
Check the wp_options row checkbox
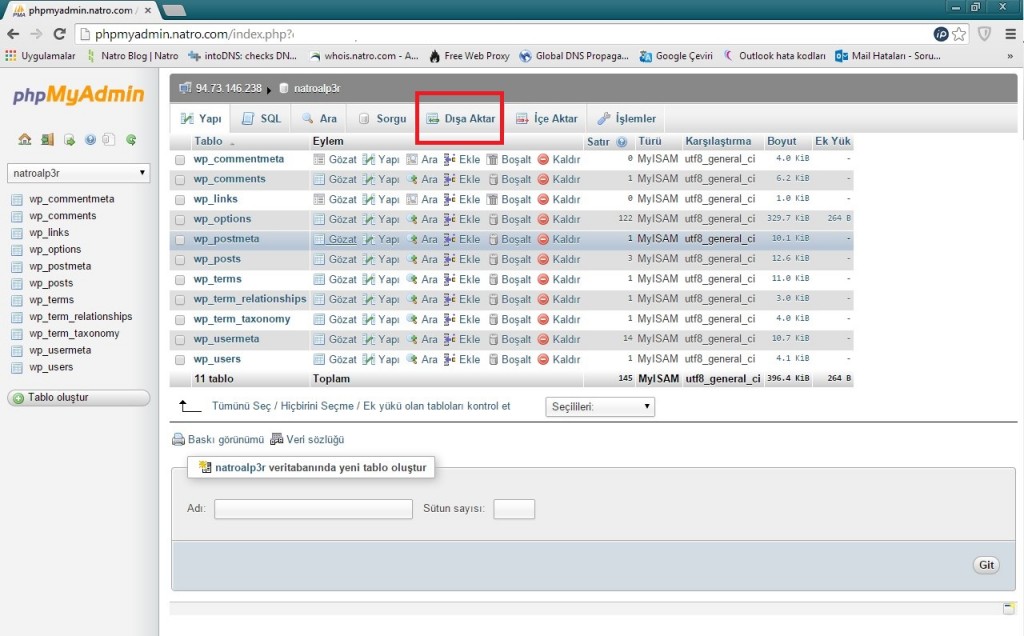coord(180,220)
